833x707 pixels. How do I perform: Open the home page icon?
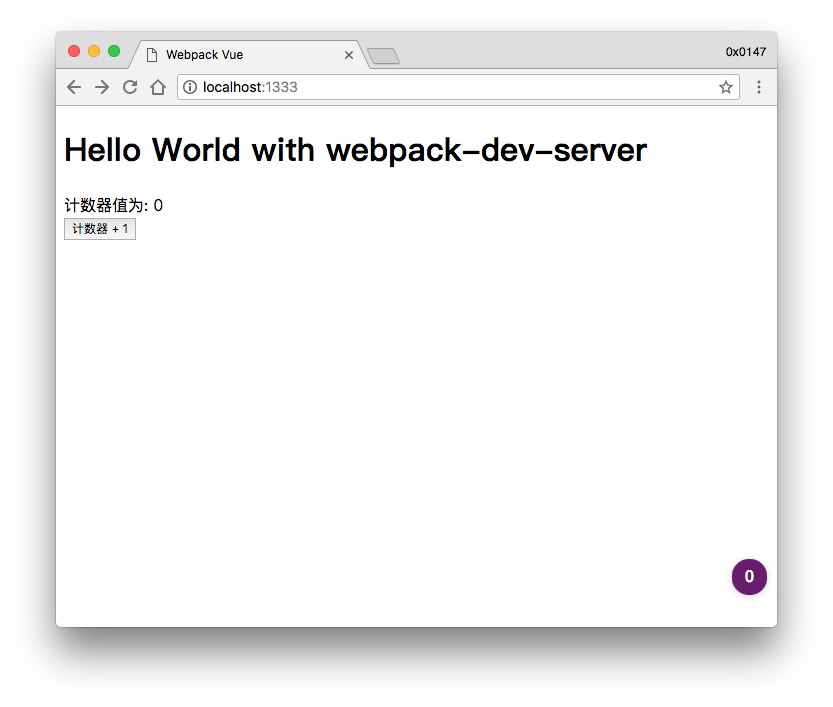pyautogui.click(x=157, y=87)
